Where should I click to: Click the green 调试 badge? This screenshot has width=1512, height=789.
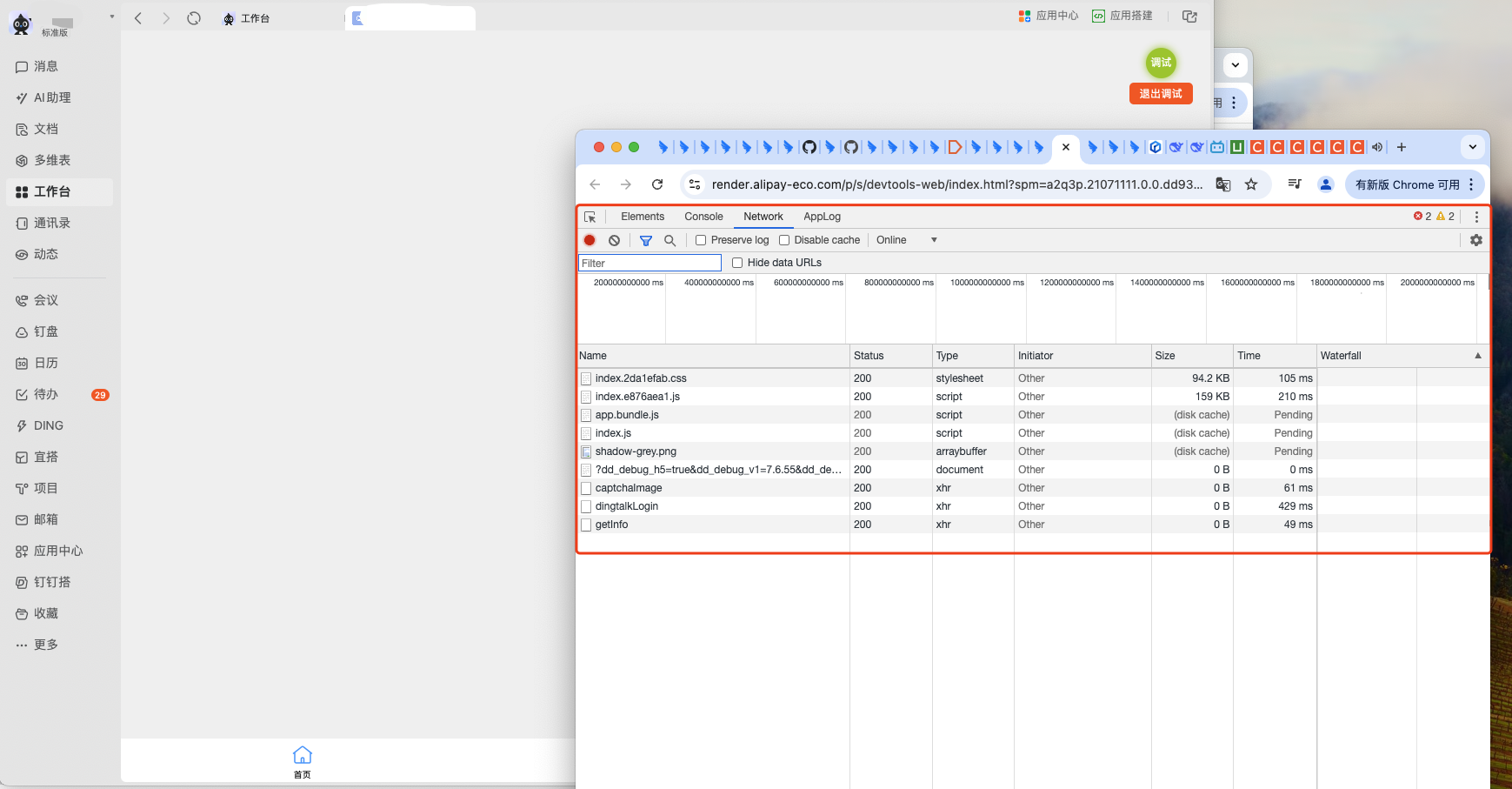point(1161,63)
